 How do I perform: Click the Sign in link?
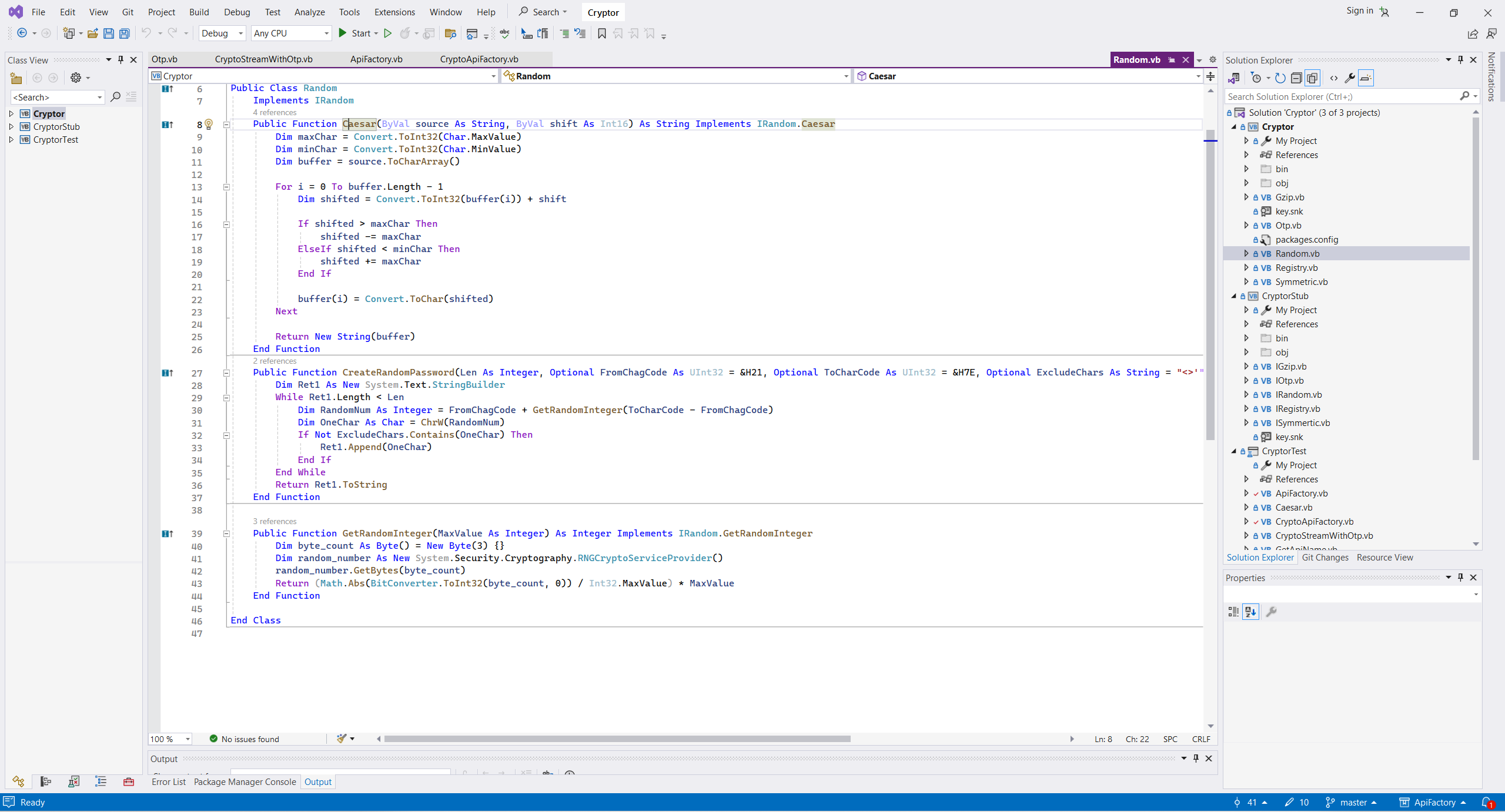1359,11
